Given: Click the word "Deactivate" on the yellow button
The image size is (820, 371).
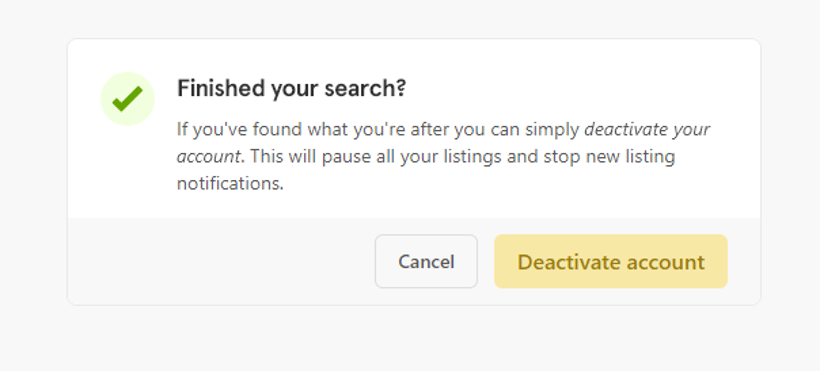Looking at the screenshot, I should 568,262.
